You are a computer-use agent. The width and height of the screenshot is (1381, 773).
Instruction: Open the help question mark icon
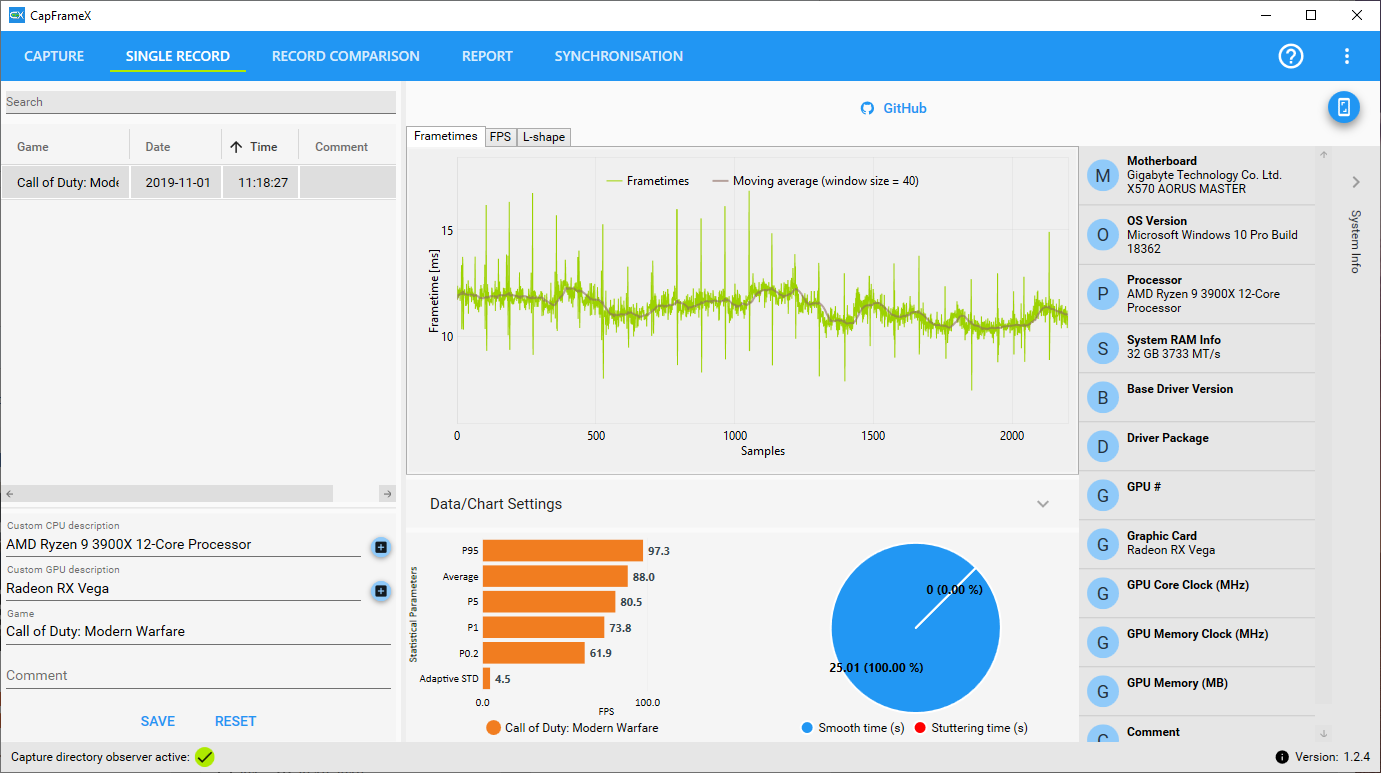click(1291, 56)
